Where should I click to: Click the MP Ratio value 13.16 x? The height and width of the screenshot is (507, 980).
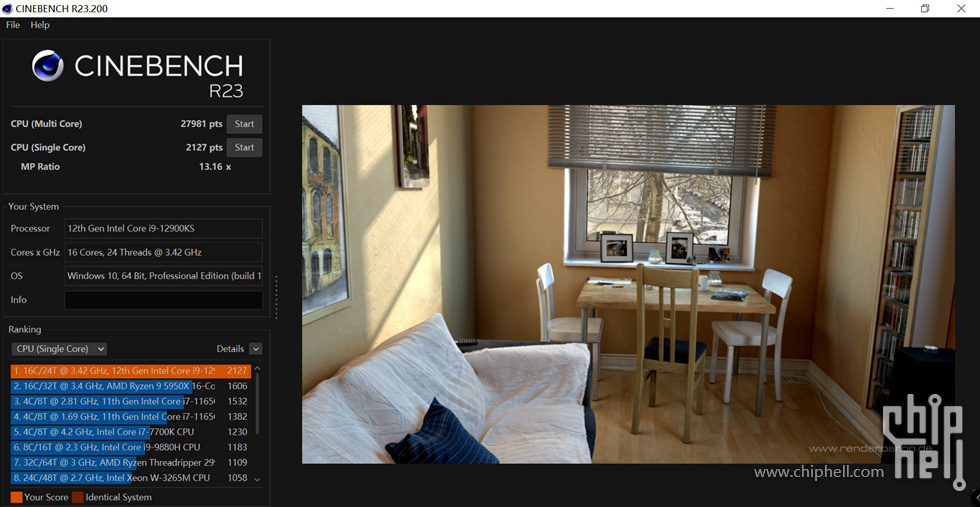pos(214,167)
